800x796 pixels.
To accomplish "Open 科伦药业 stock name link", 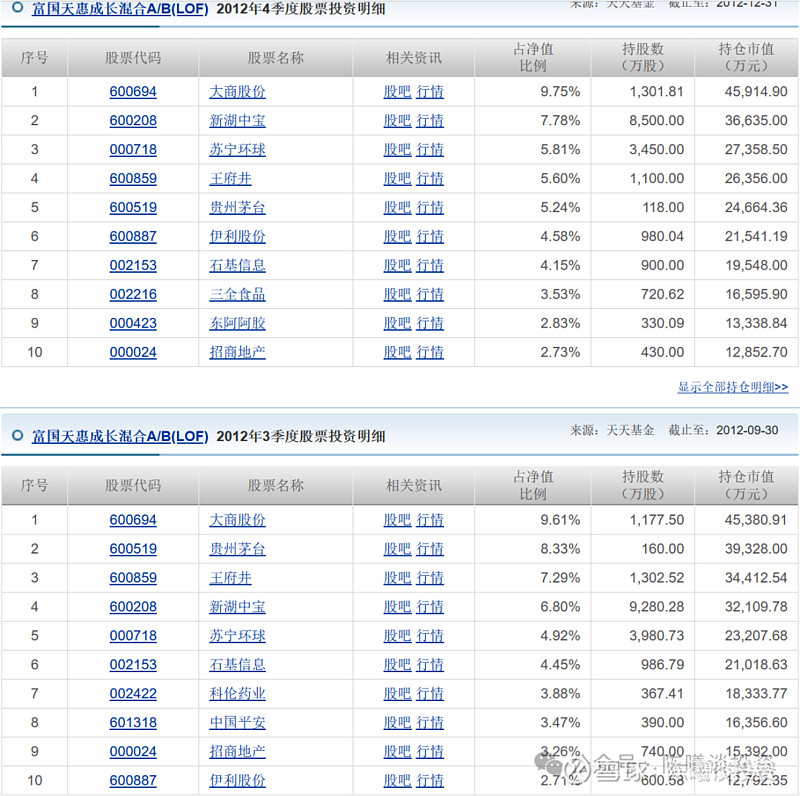I will point(237,694).
